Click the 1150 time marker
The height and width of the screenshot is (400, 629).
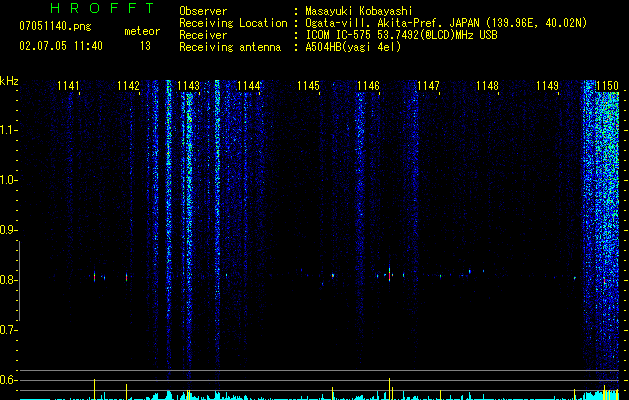pyautogui.click(x=607, y=86)
